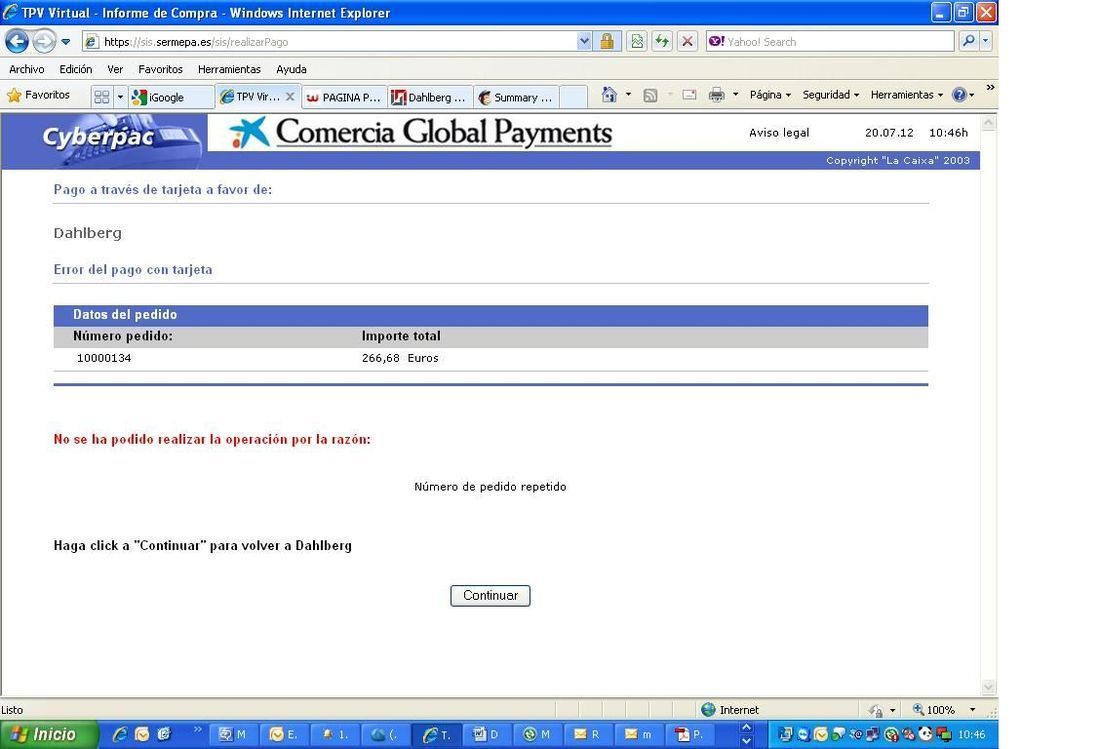
Task: Go to the Home page icon
Action: (x=609, y=95)
